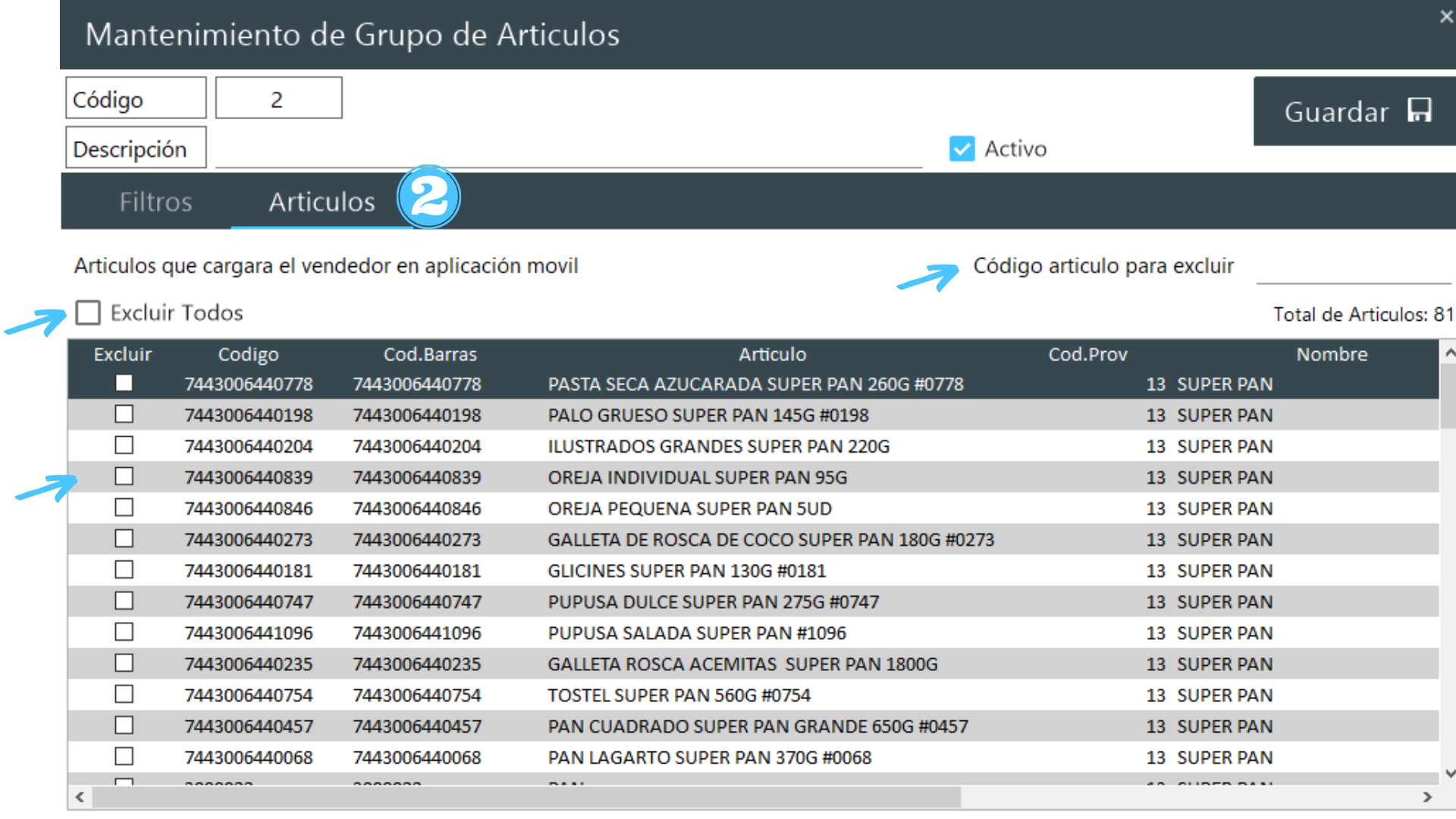
Task: Close the Mantenimiento window with X
Action: [x=1445, y=17]
